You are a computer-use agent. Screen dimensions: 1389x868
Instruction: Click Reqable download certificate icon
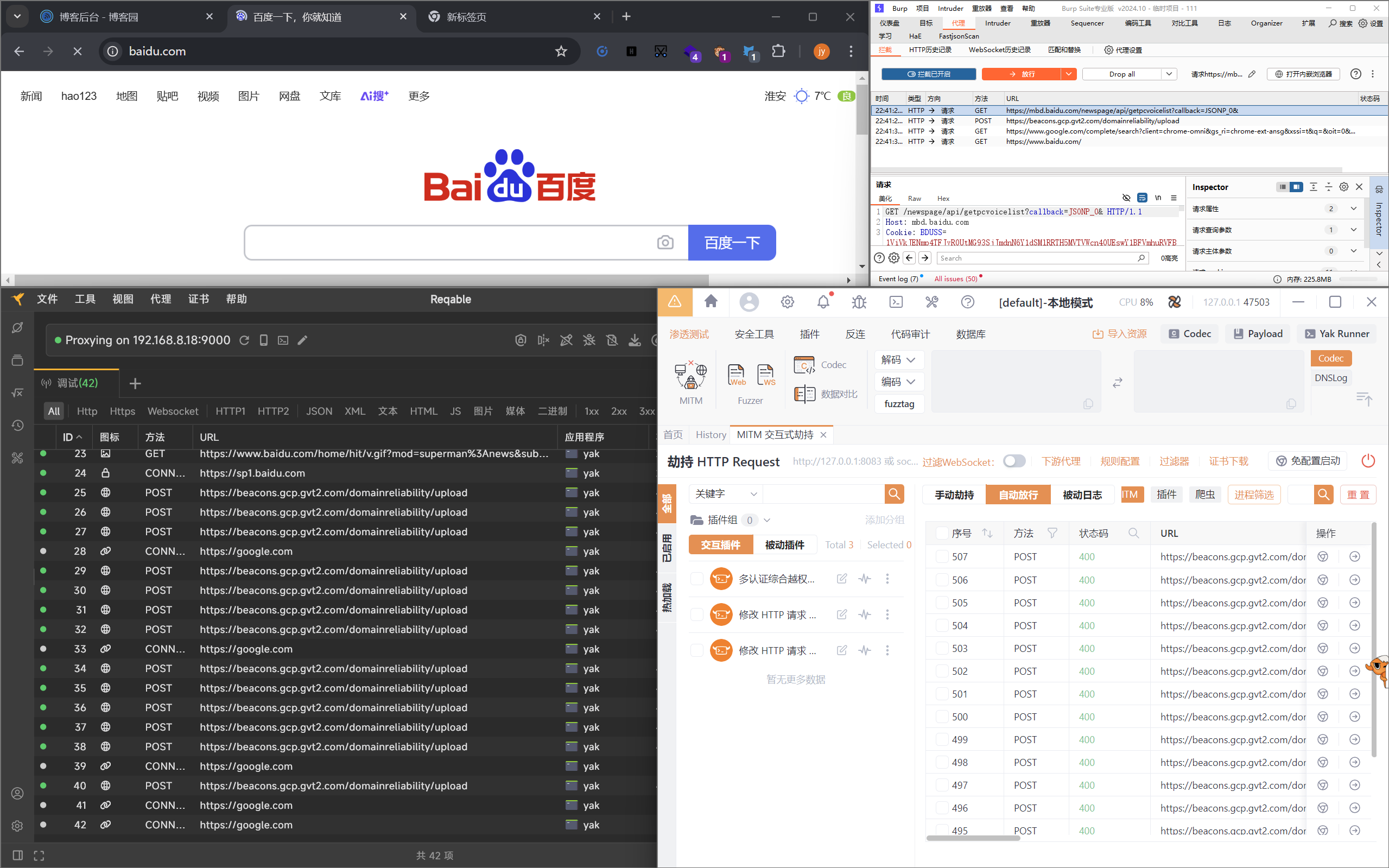point(634,340)
